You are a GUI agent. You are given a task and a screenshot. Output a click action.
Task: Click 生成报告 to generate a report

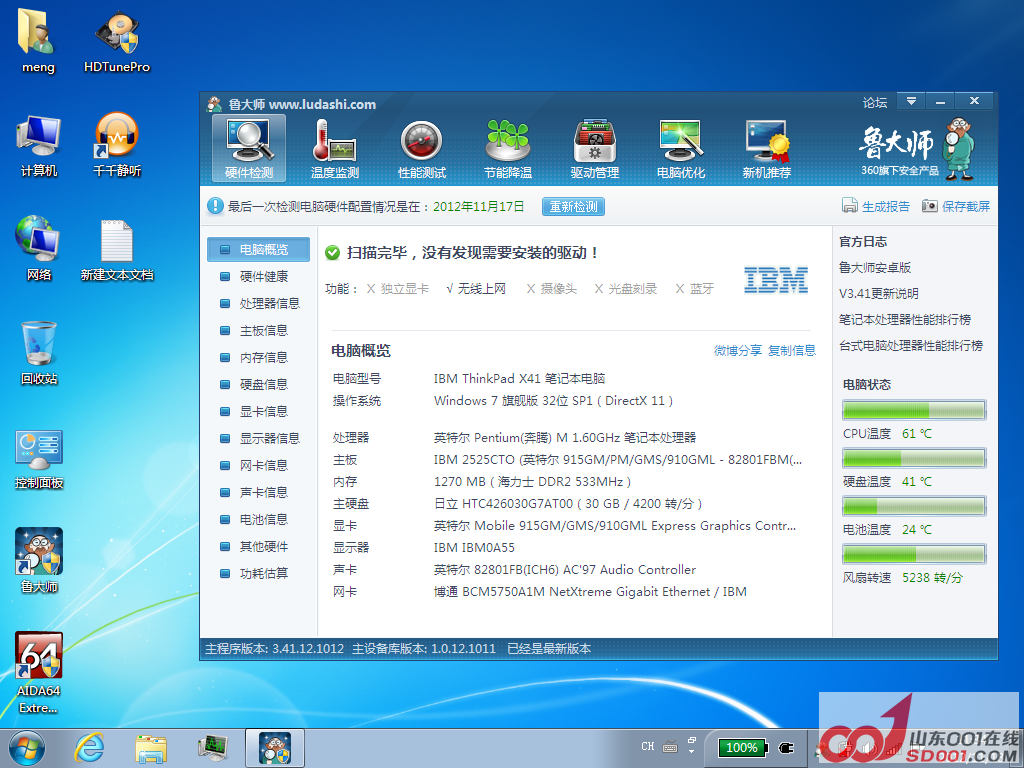pos(876,206)
